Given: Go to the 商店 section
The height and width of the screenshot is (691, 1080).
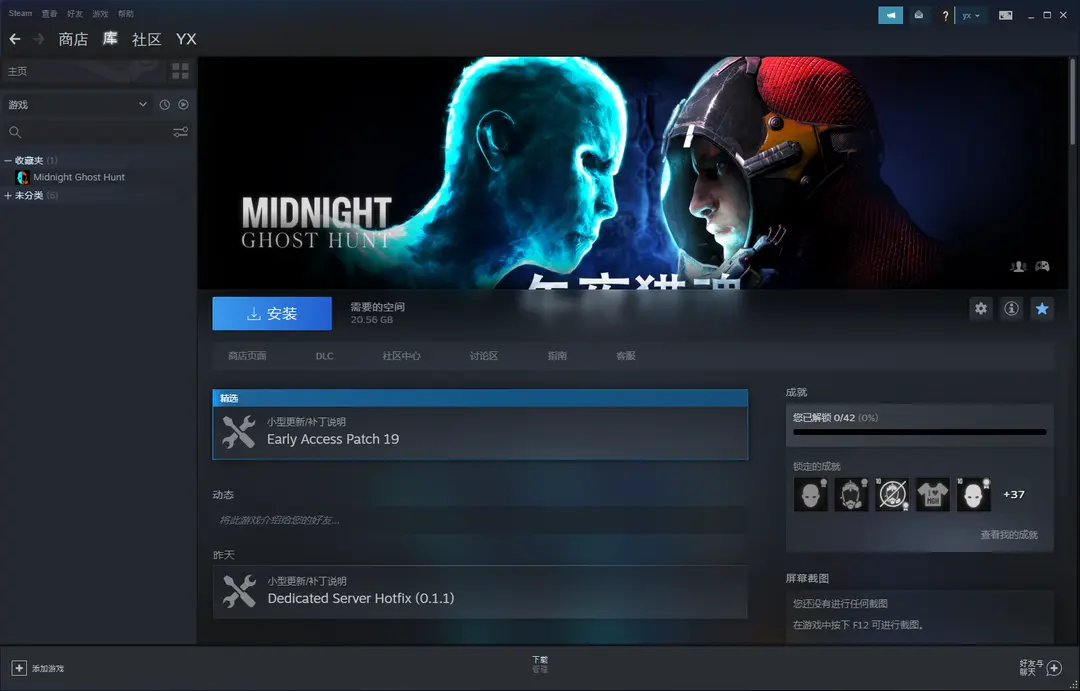Looking at the screenshot, I should coord(73,39).
